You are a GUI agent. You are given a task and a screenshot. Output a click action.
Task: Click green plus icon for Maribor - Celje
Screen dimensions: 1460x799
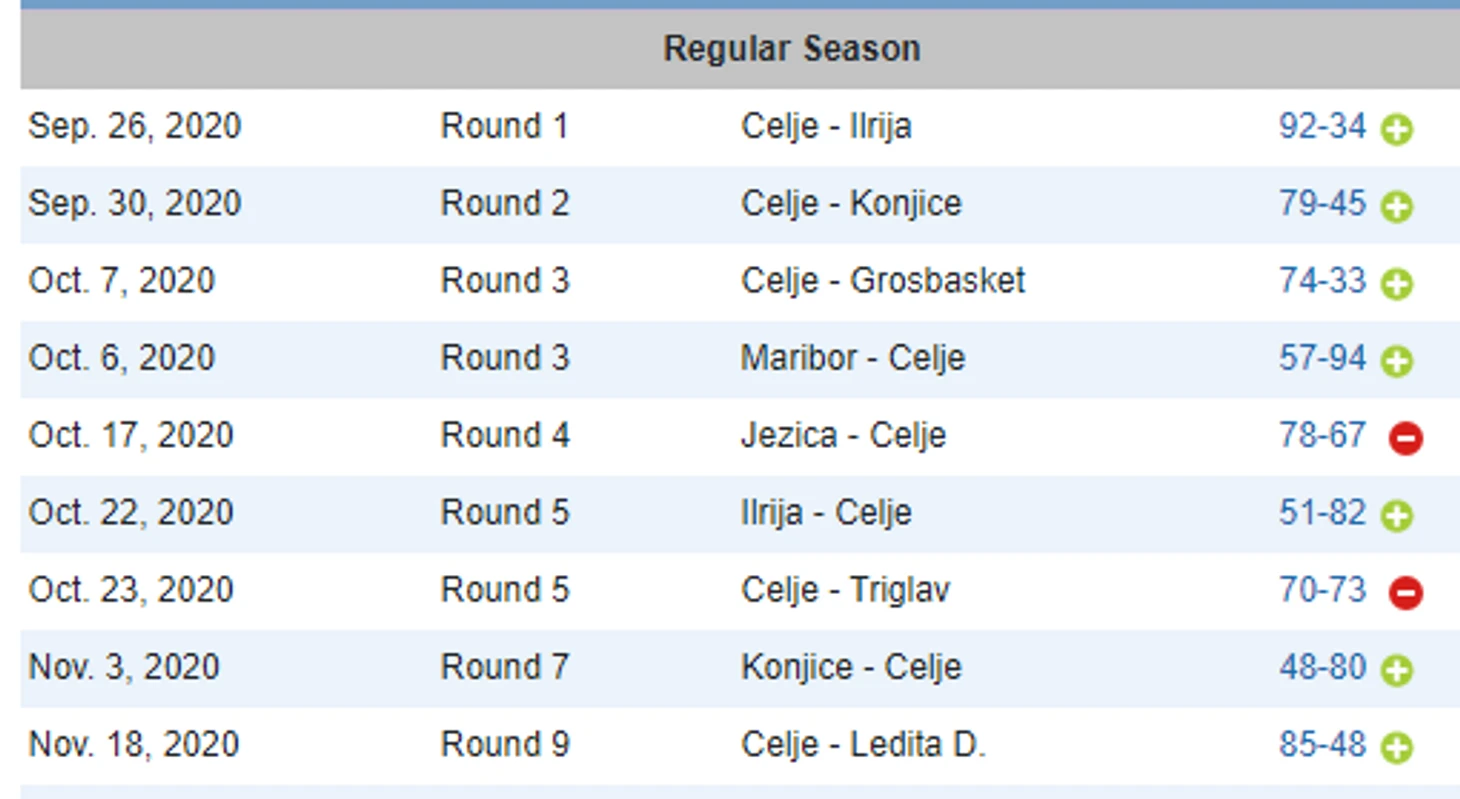click(x=1396, y=361)
